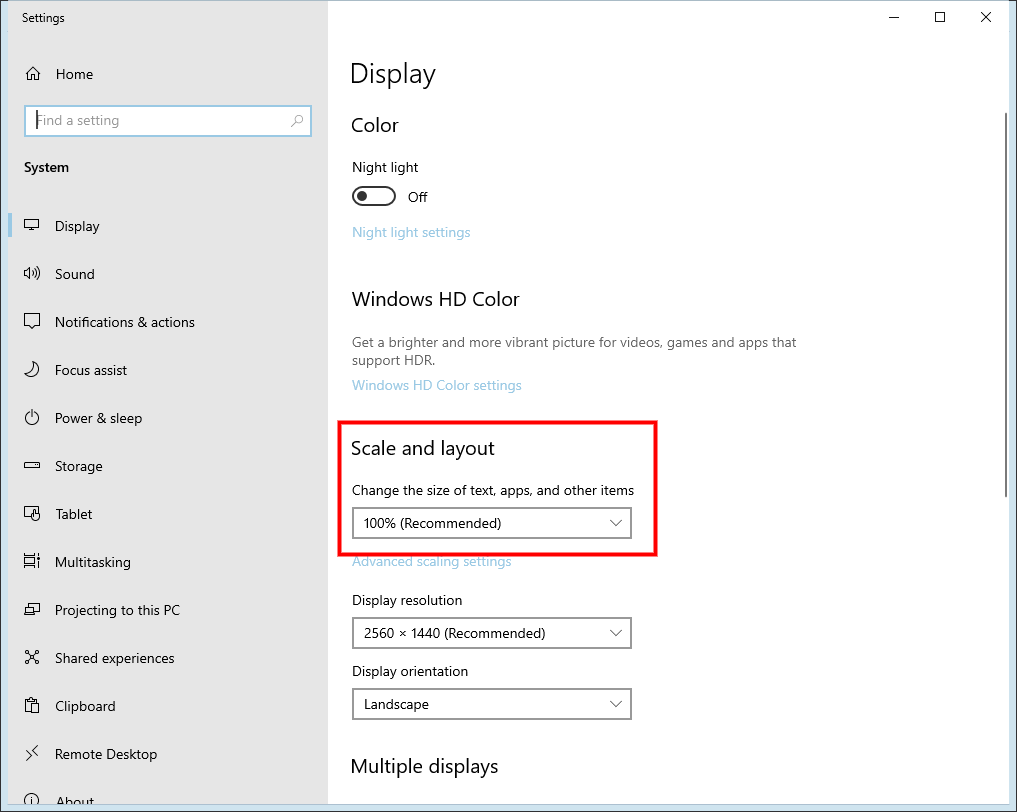1017x812 pixels.
Task: Open Remote Desktop settings
Action: tap(167, 754)
